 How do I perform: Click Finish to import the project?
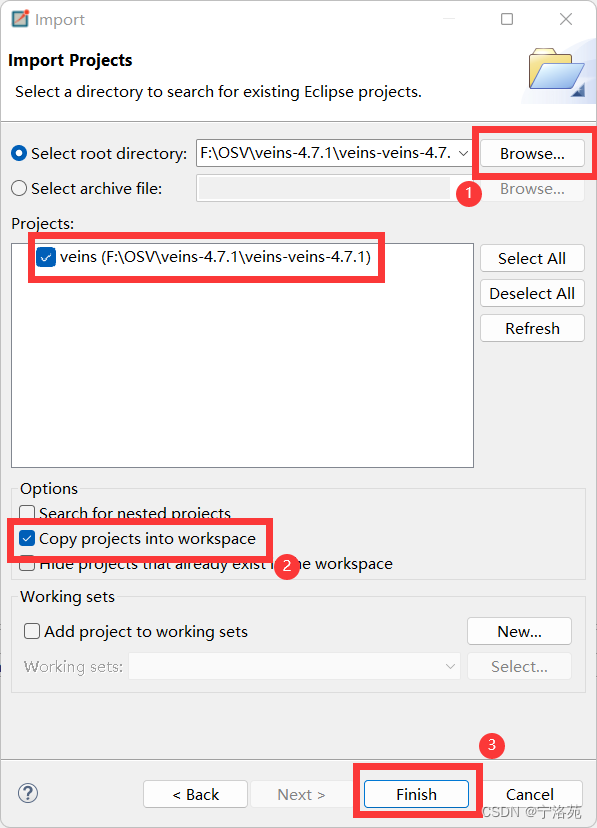[417, 793]
